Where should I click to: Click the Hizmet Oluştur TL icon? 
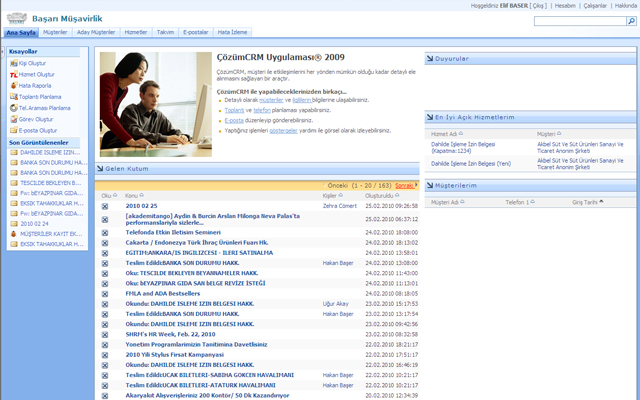point(13,74)
